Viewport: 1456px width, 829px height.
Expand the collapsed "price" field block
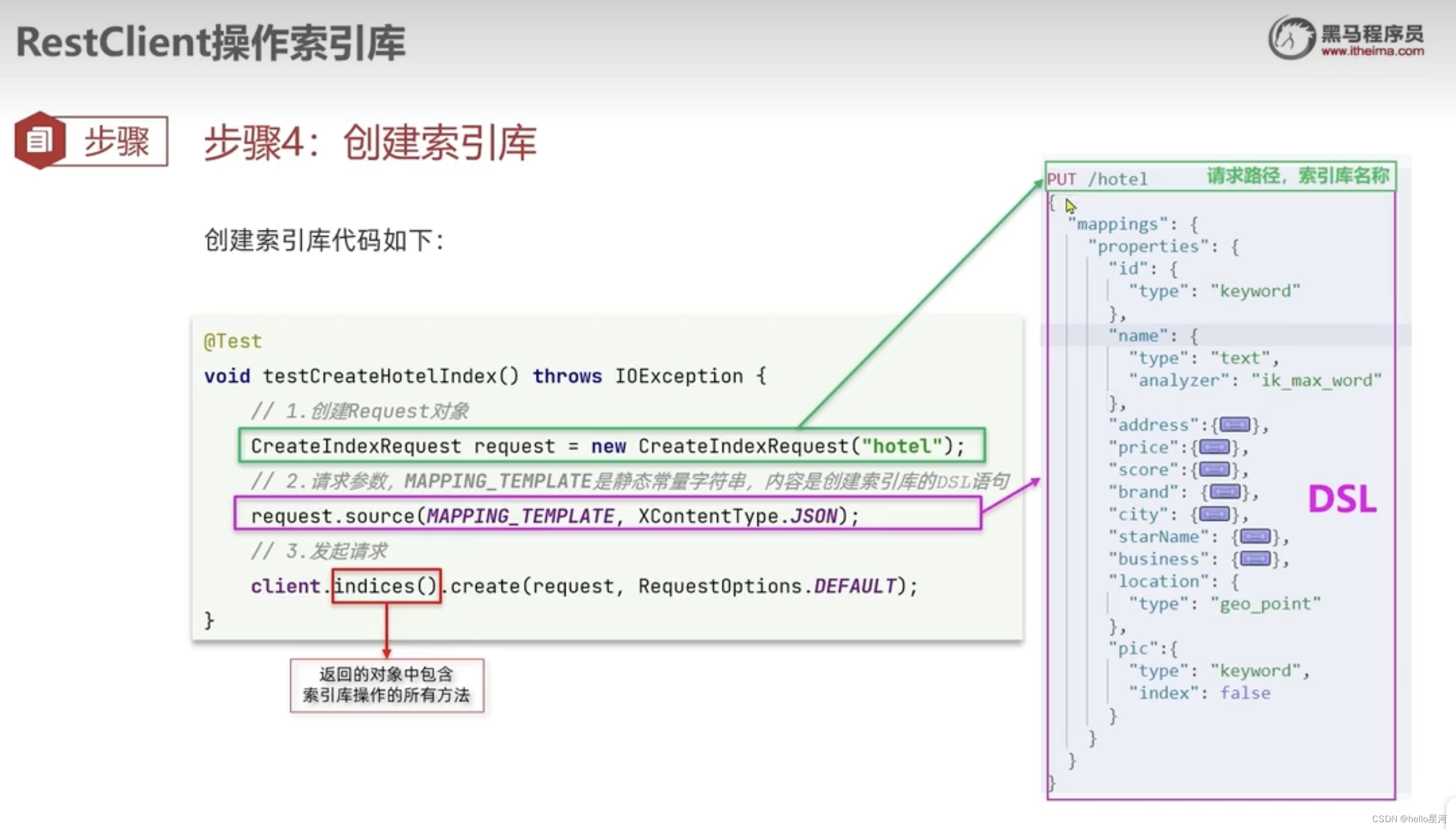click(x=1214, y=447)
